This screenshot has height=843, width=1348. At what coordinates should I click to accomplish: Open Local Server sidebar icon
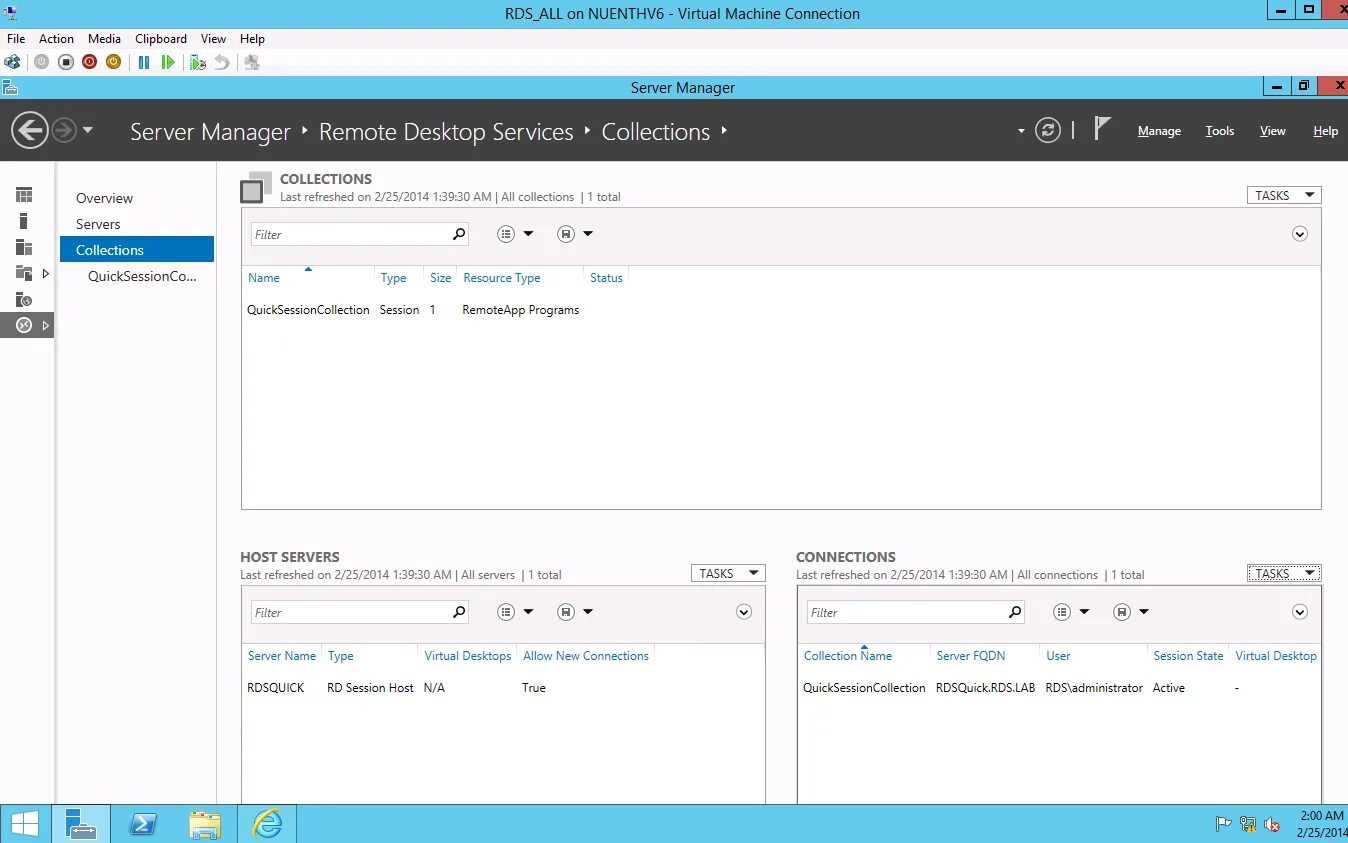point(24,221)
